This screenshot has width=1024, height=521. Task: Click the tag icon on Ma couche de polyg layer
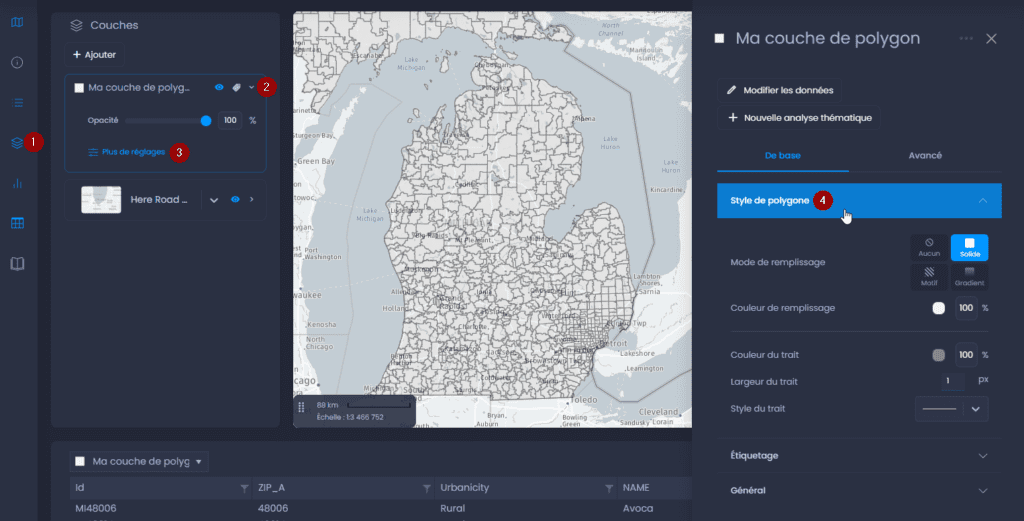point(236,87)
